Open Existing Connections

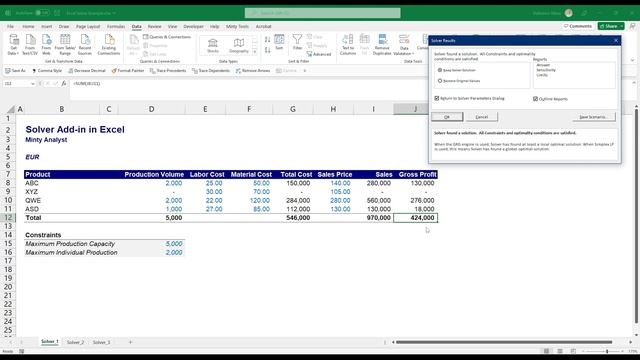tap(109, 44)
